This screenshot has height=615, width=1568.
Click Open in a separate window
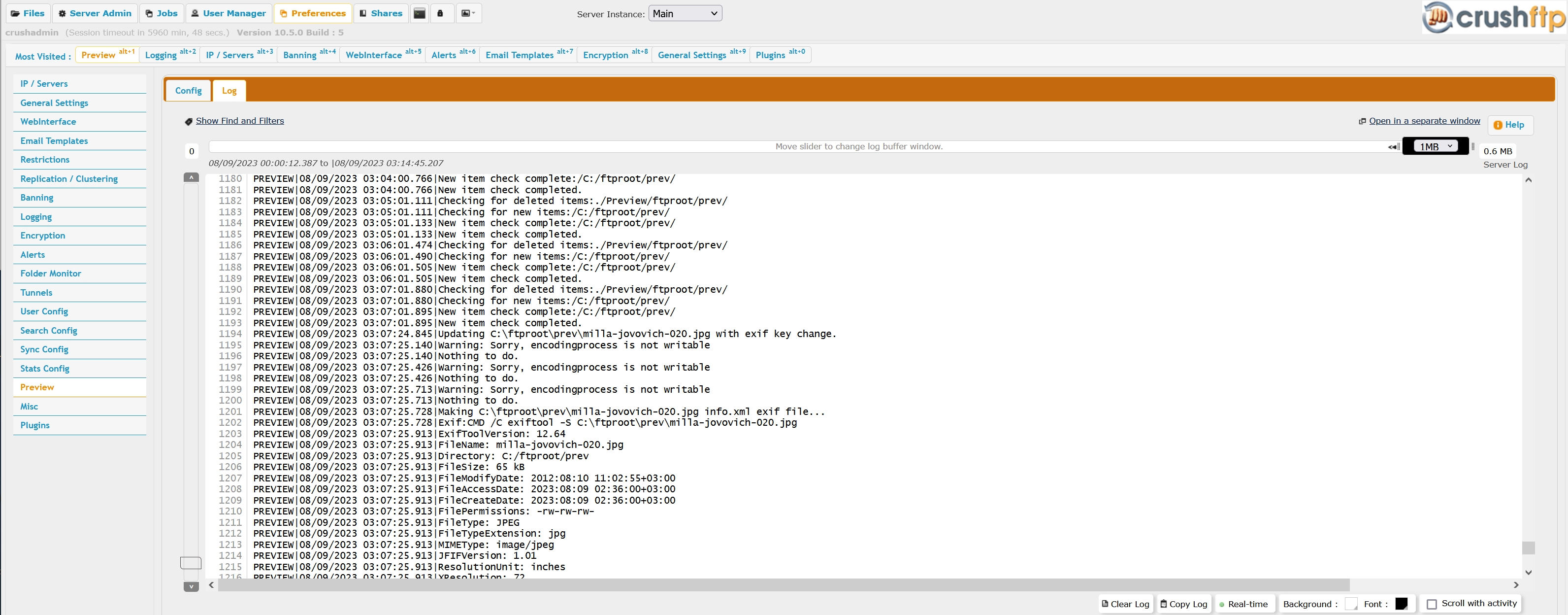point(1424,121)
